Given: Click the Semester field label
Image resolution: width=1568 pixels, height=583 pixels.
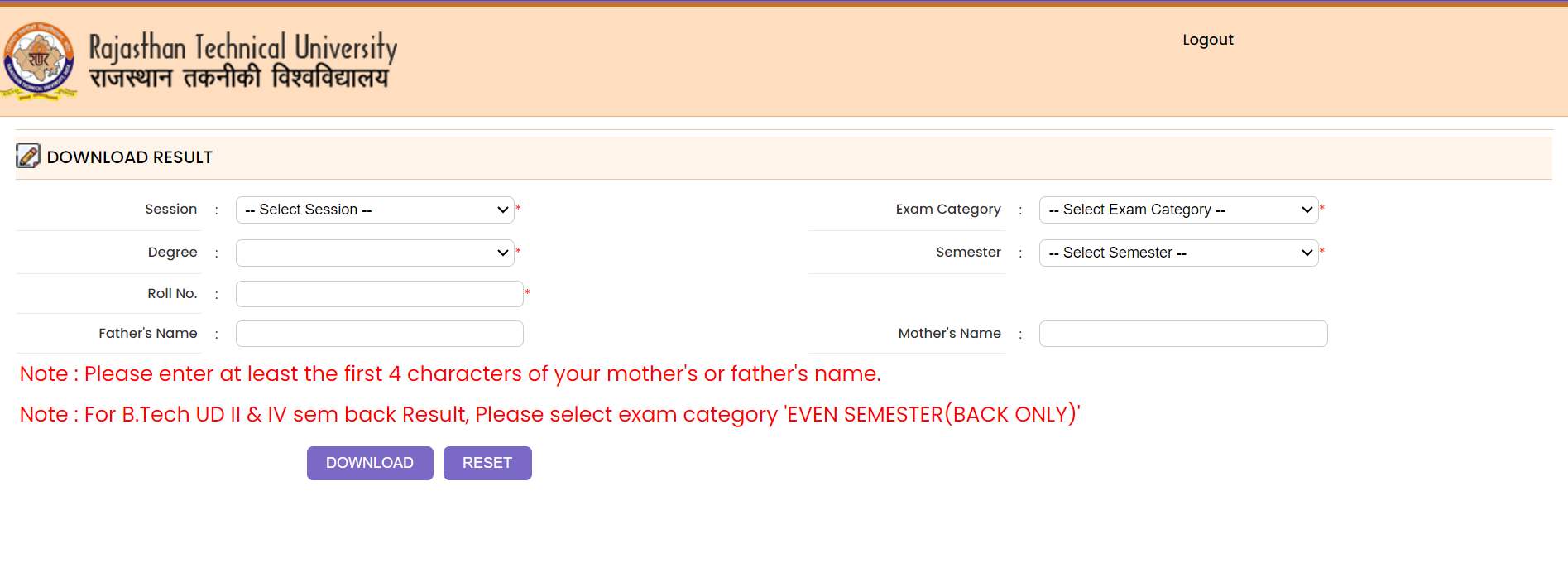Looking at the screenshot, I should 968,253.
